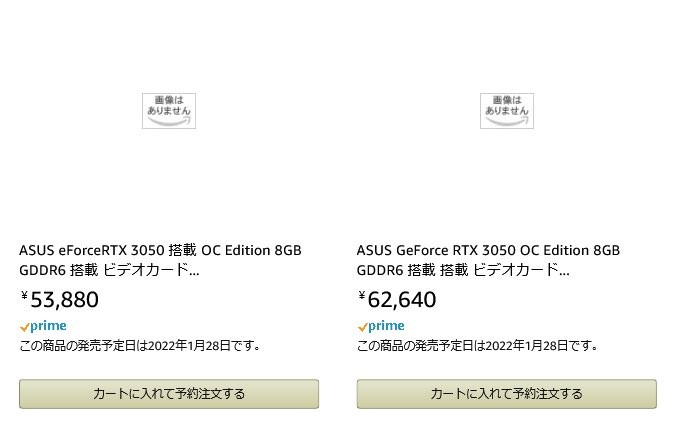Click the ¥53,880 price

pos(64,299)
